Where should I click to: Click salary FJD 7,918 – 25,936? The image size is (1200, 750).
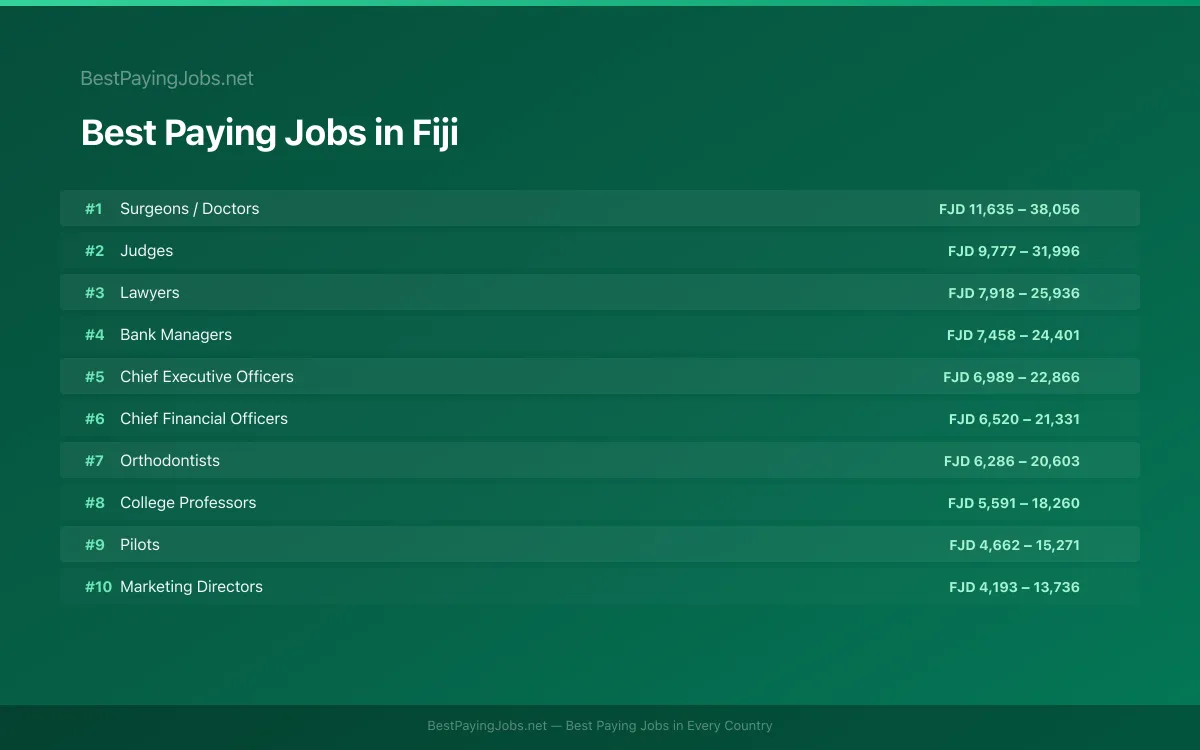pos(1014,293)
